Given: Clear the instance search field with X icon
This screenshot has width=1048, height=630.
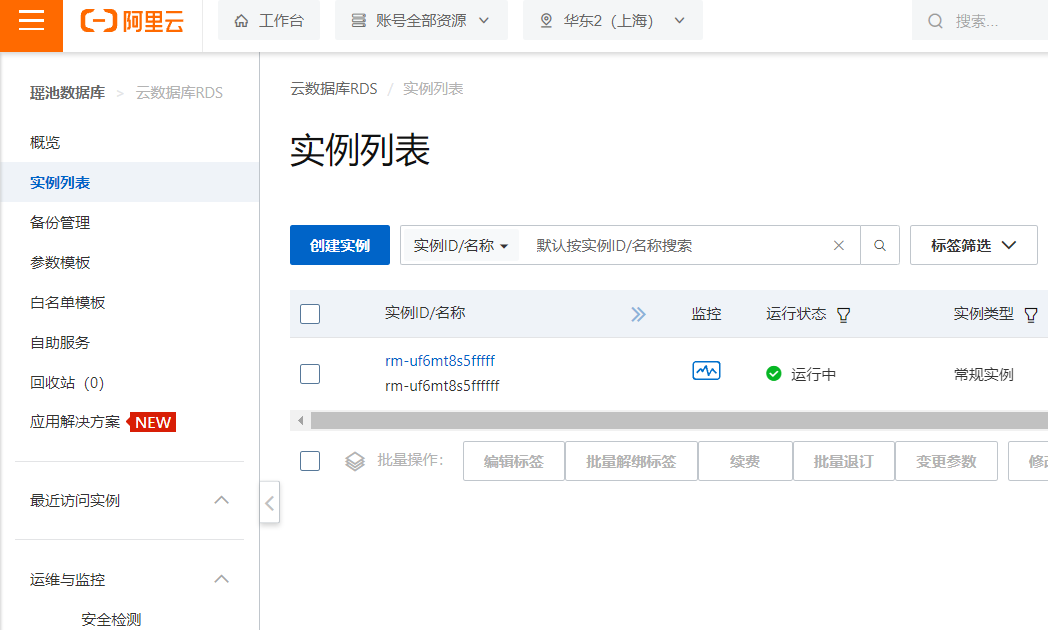Looking at the screenshot, I should (839, 245).
